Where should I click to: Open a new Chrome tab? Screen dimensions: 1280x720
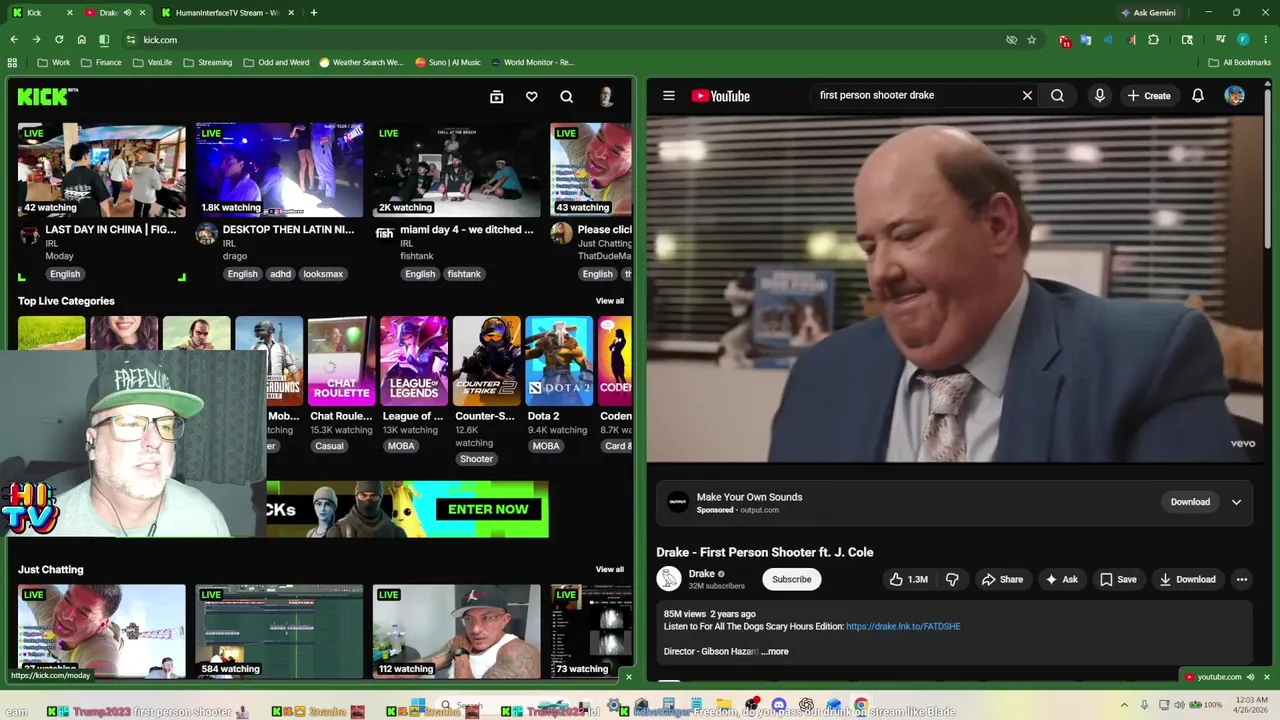coord(314,13)
